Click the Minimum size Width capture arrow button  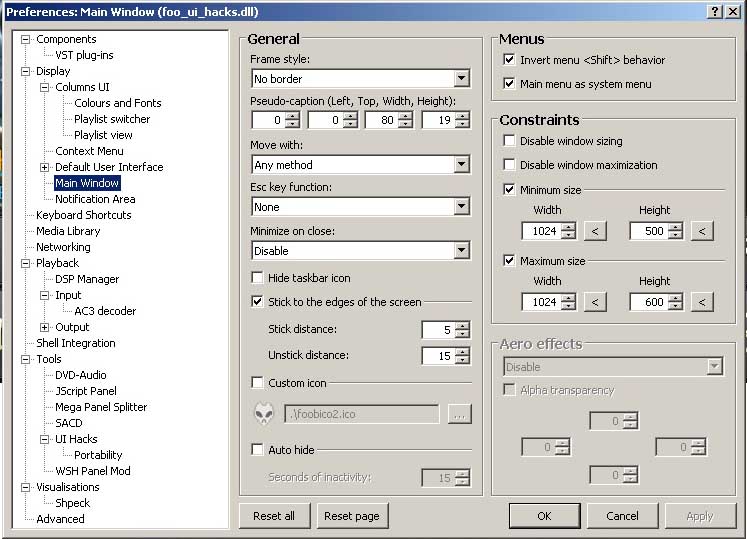[x=594, y=231]
